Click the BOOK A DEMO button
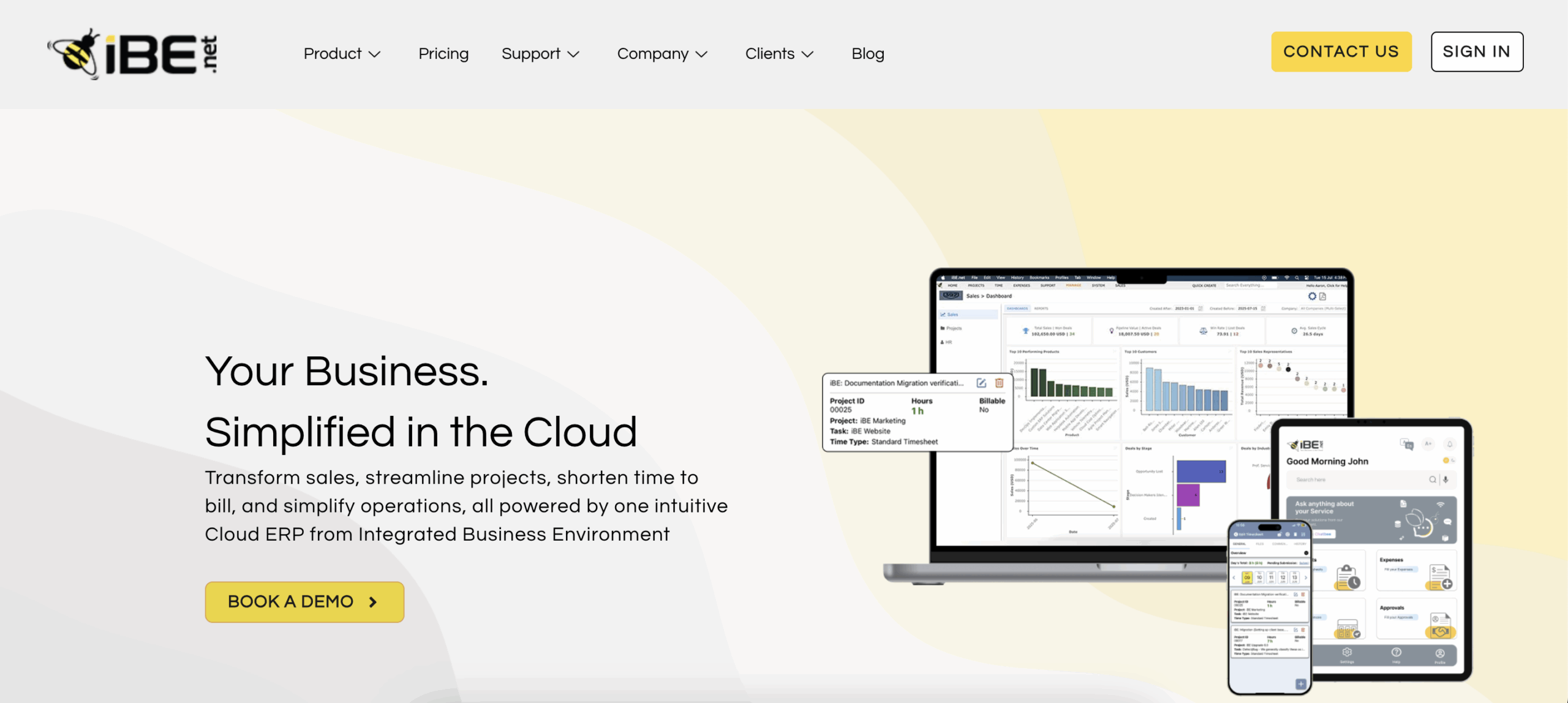The image size is (1568, 703). tap(304, 601)
